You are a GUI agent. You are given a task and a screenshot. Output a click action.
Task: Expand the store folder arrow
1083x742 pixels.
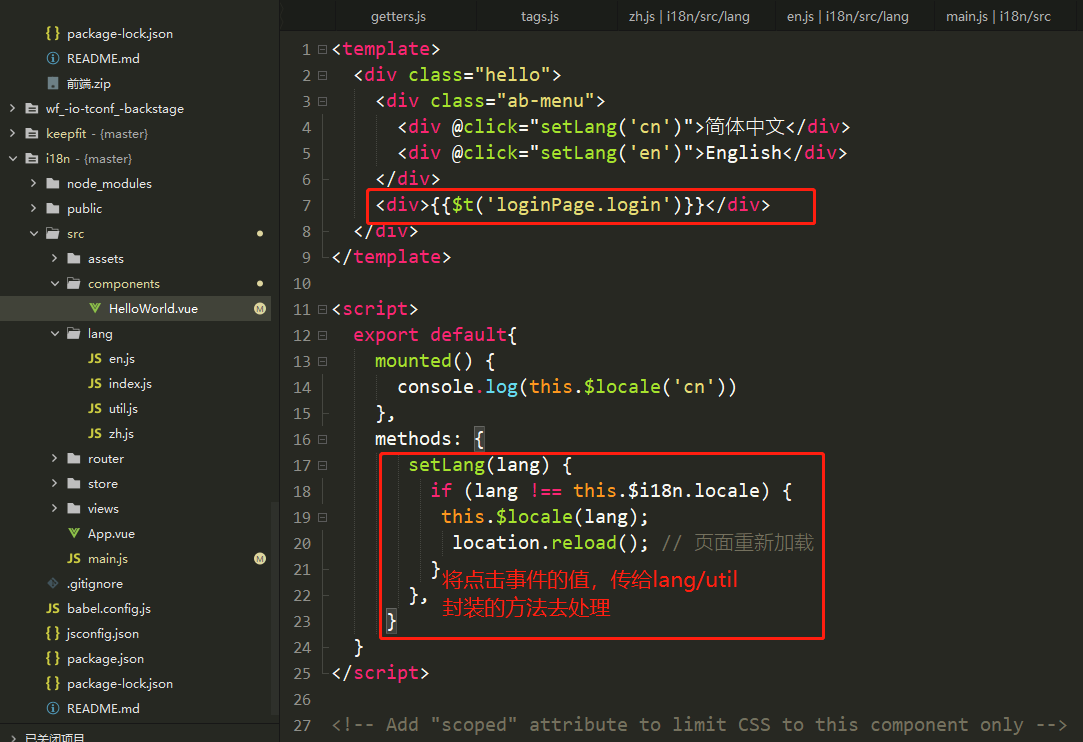coord(55,483)
